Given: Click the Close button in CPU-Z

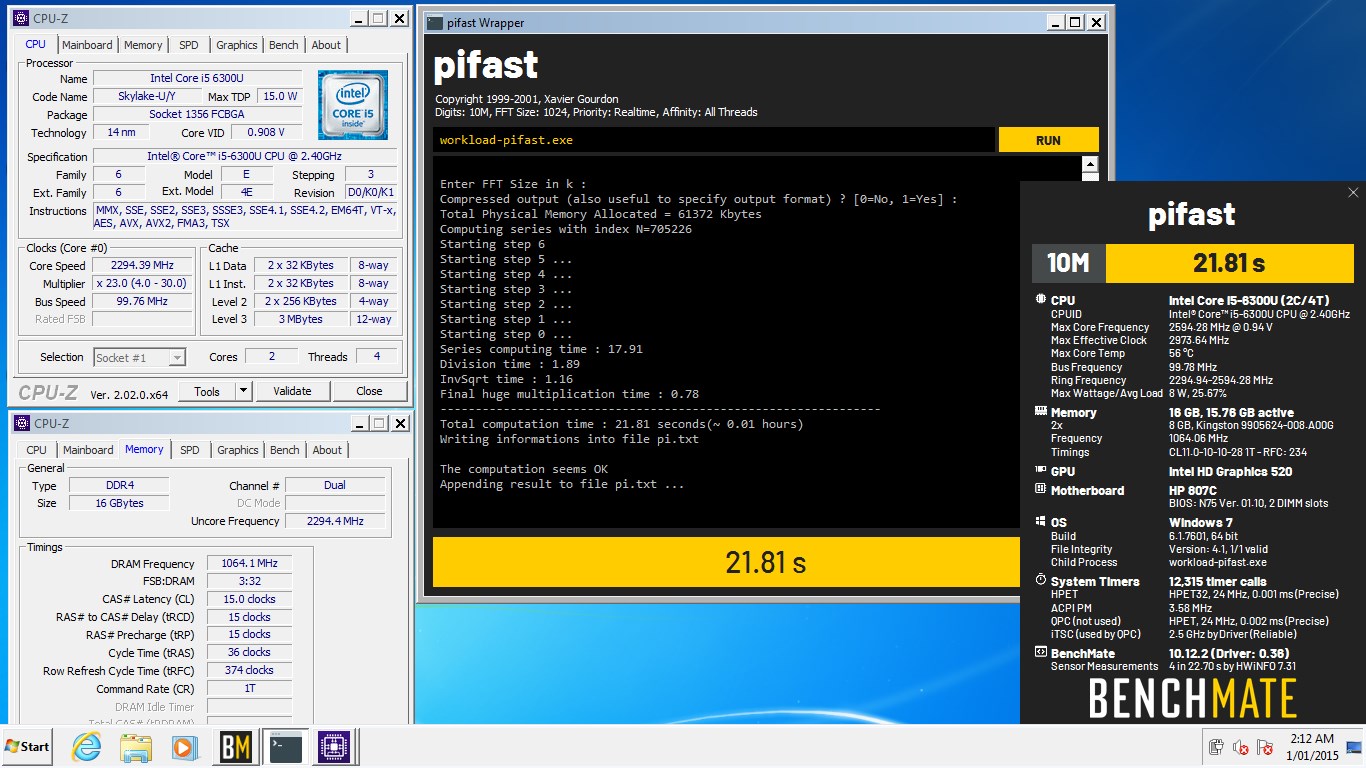Looking at the screenshot, I should (x=369, y=391).
